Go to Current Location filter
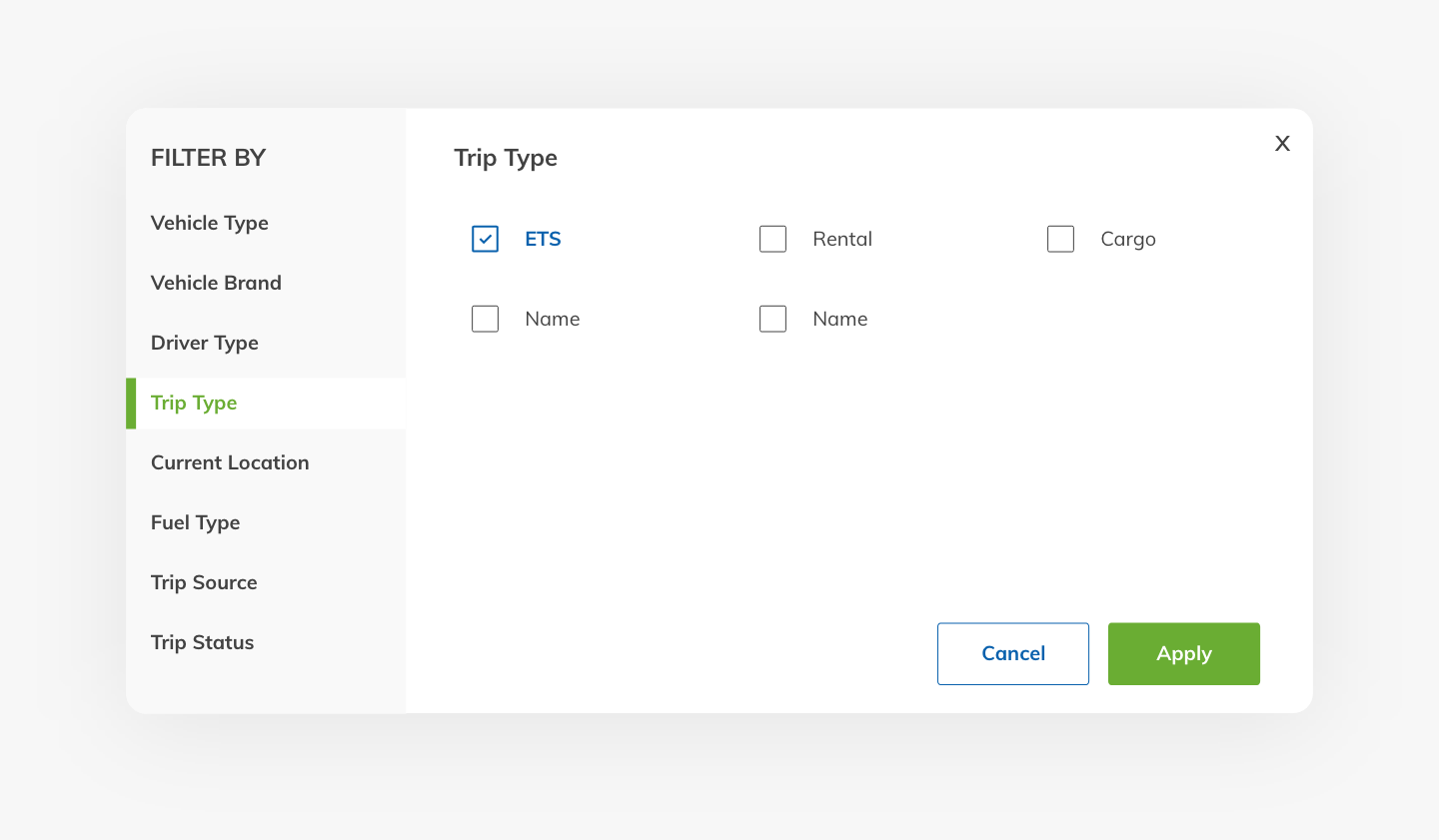The width and height of the screenshot is (1439, 840). [x=230, y=462]
